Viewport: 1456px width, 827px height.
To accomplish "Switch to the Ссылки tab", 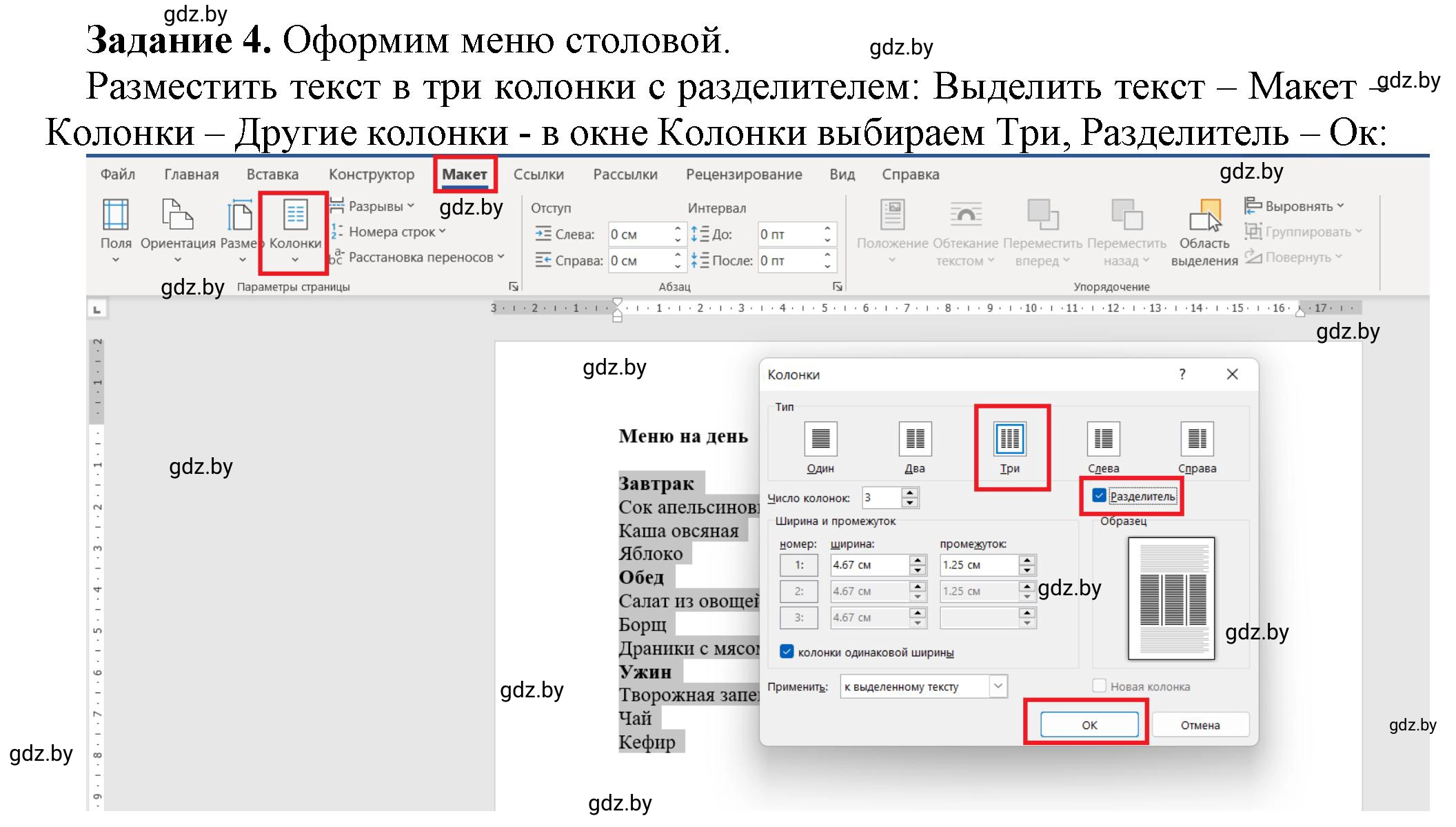I will click(x=538, y=175).
